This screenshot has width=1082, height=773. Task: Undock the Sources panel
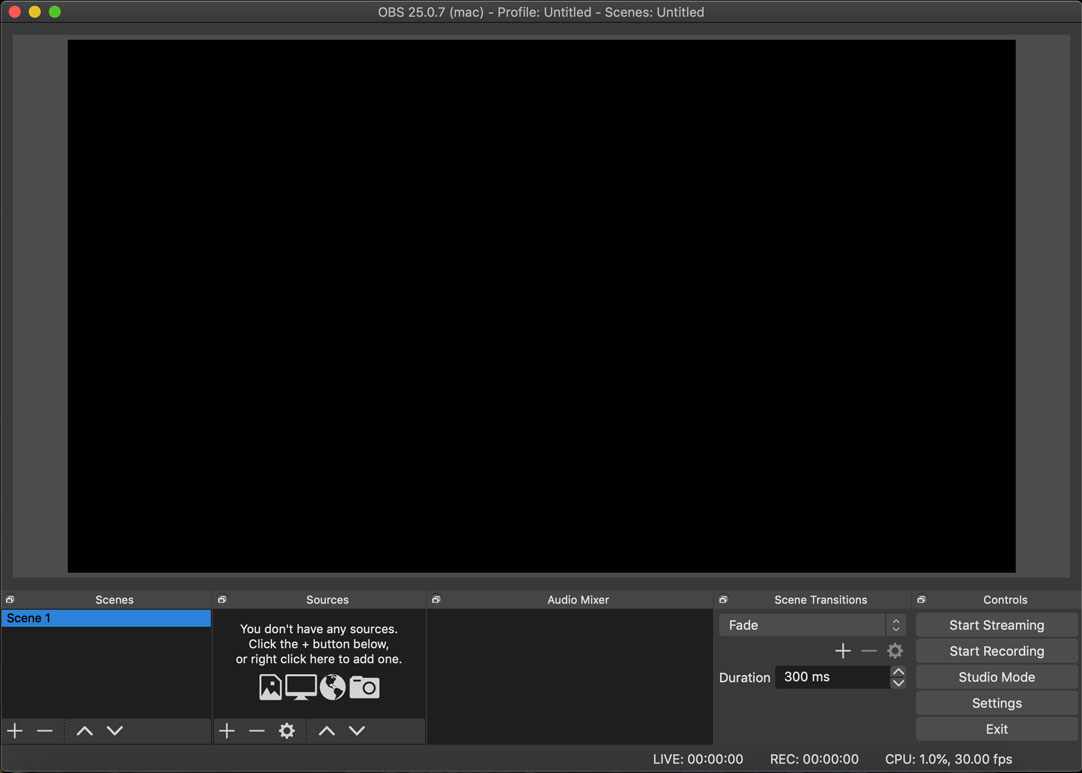pos(222,600)
